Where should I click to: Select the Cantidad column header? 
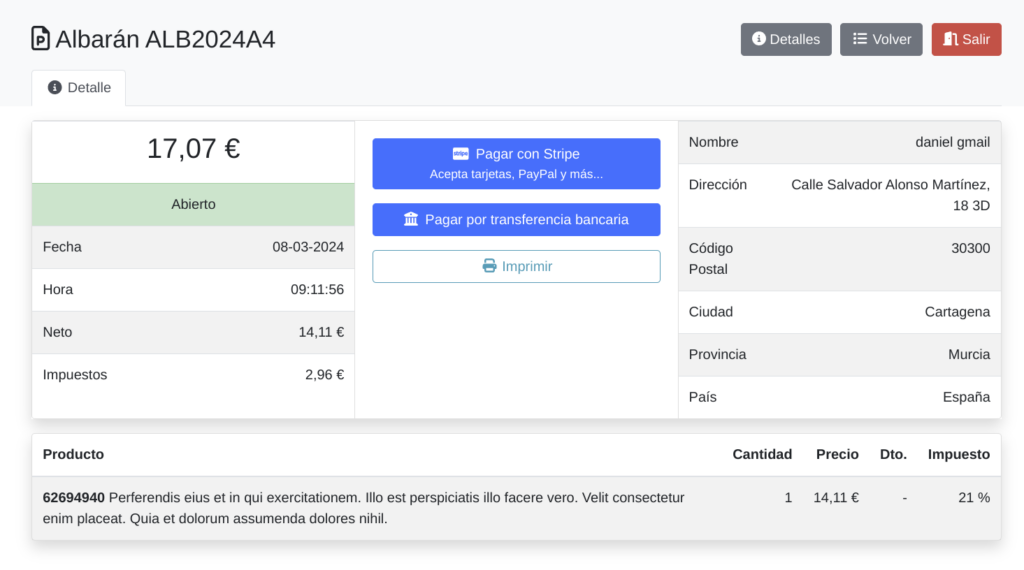coord(762,454)
